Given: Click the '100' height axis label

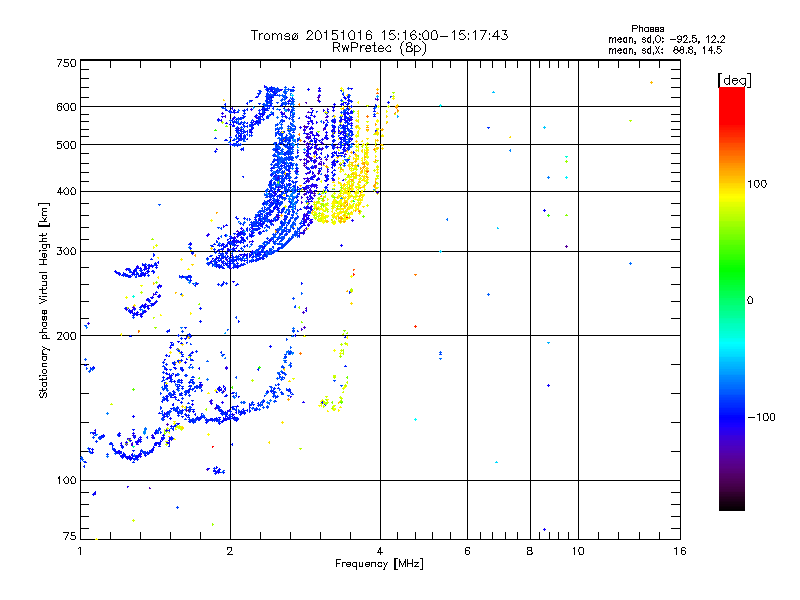Looking at the screenshot, I should point(66,480).
